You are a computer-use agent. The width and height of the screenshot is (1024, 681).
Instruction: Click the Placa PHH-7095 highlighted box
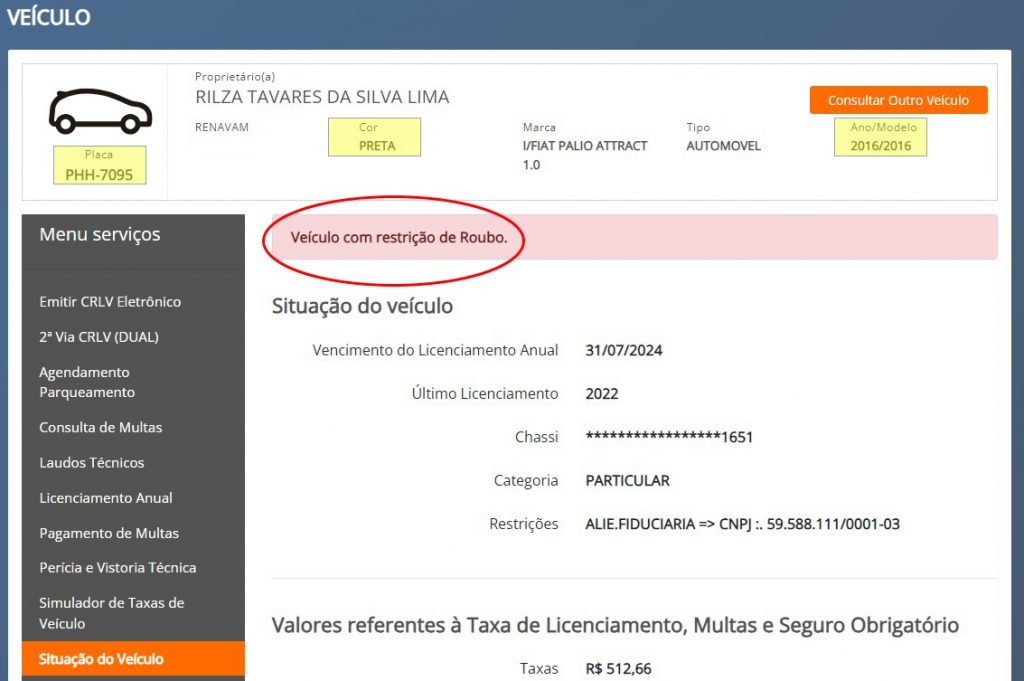coord(99,166)
